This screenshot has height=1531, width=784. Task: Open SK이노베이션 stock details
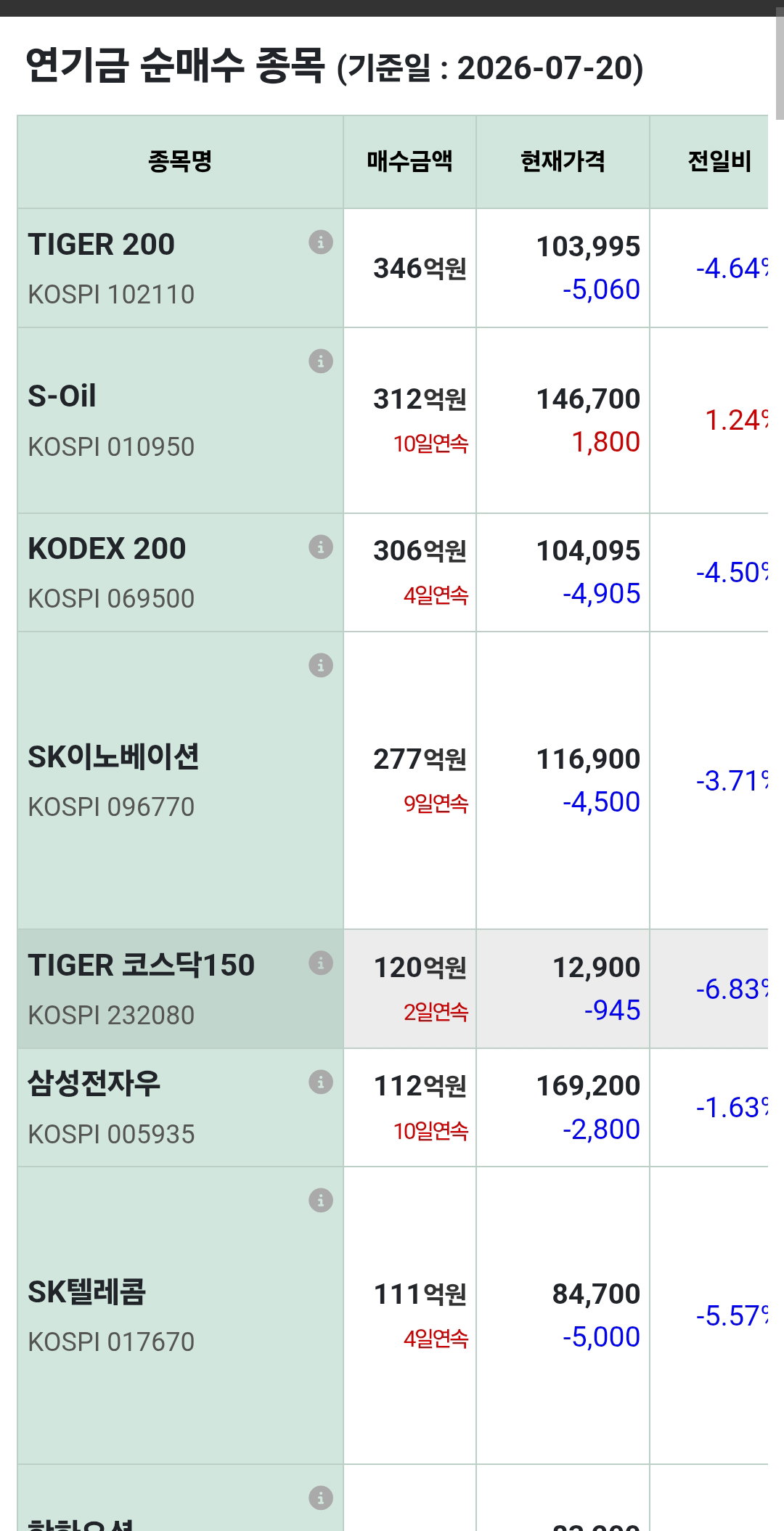pyautogui.click(x=113, y=757)
